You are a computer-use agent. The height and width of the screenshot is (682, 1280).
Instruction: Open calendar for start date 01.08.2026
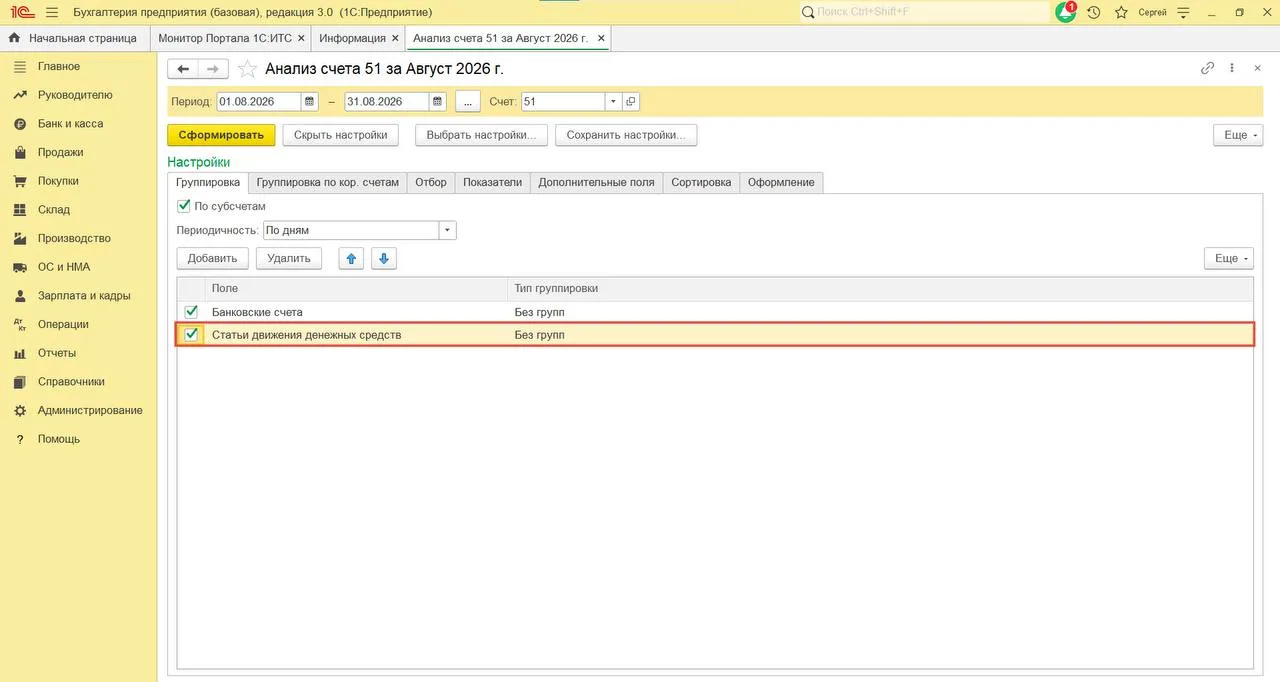pyautogui.click(x=310, y=102)
